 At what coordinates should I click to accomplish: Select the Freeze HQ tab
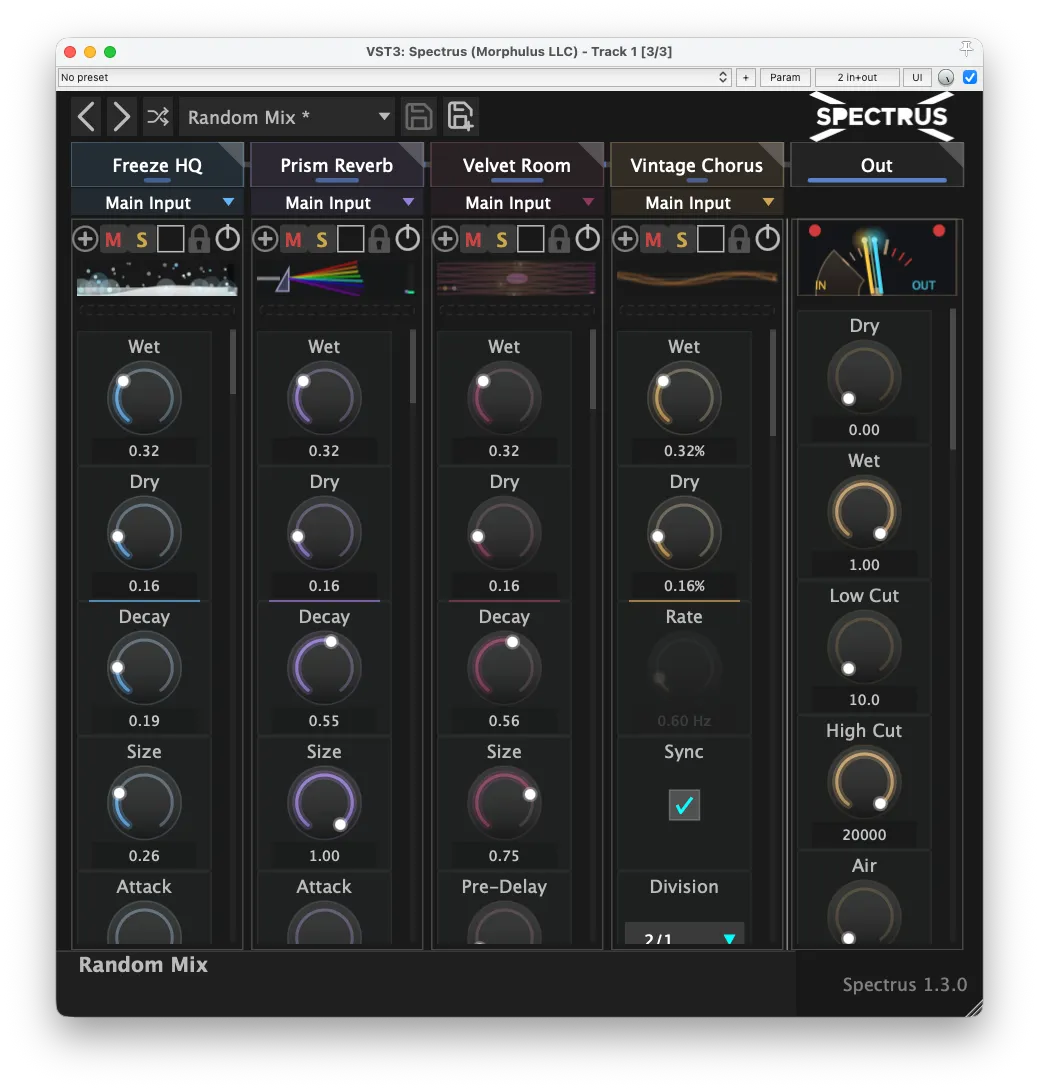point(157,165)
